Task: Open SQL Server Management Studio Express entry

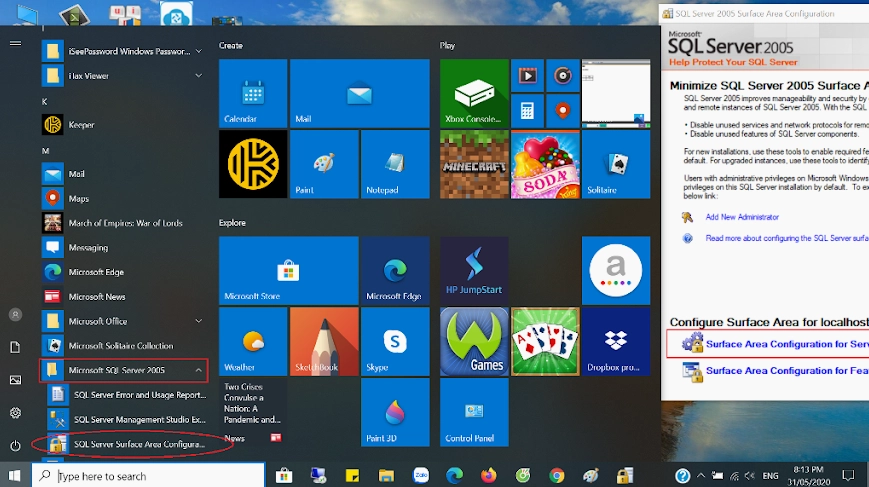Action: pyautogui.click(x=138, y=420)
